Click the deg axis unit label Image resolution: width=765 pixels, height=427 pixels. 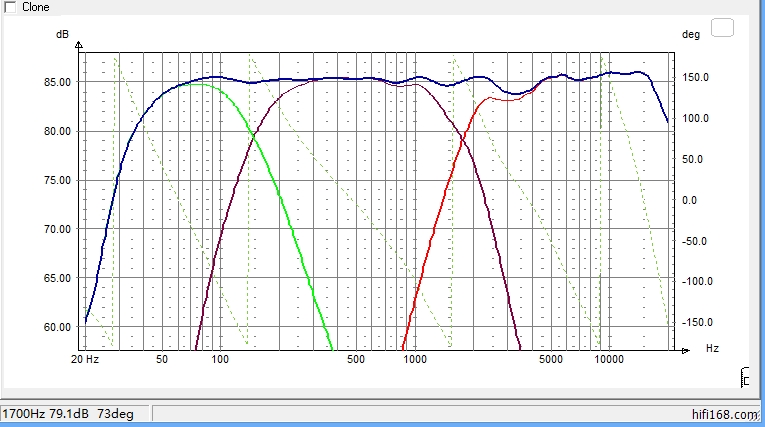point(690,34)
